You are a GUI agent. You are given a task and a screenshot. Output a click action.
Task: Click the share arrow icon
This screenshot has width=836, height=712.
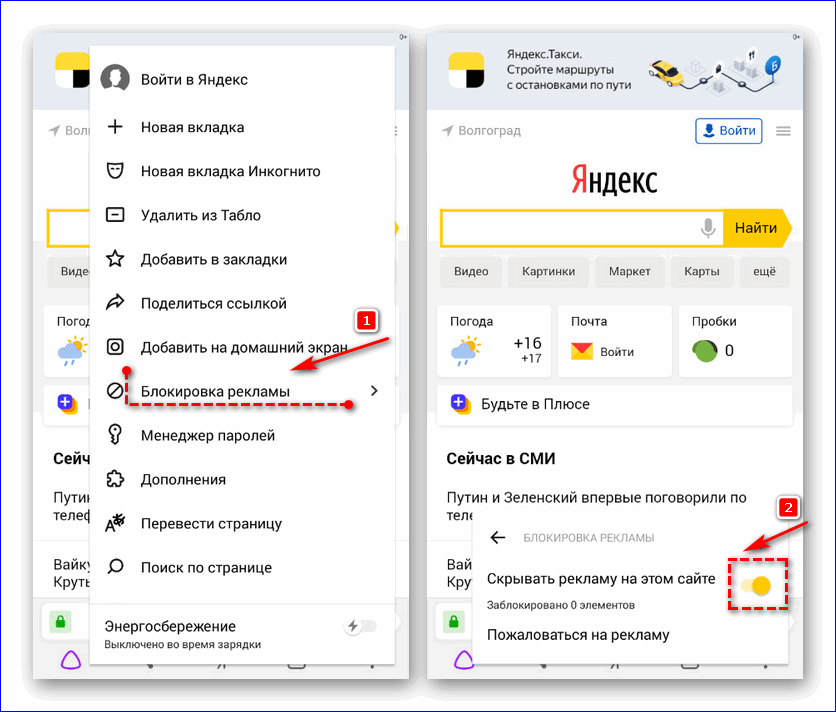coord(115,303)
